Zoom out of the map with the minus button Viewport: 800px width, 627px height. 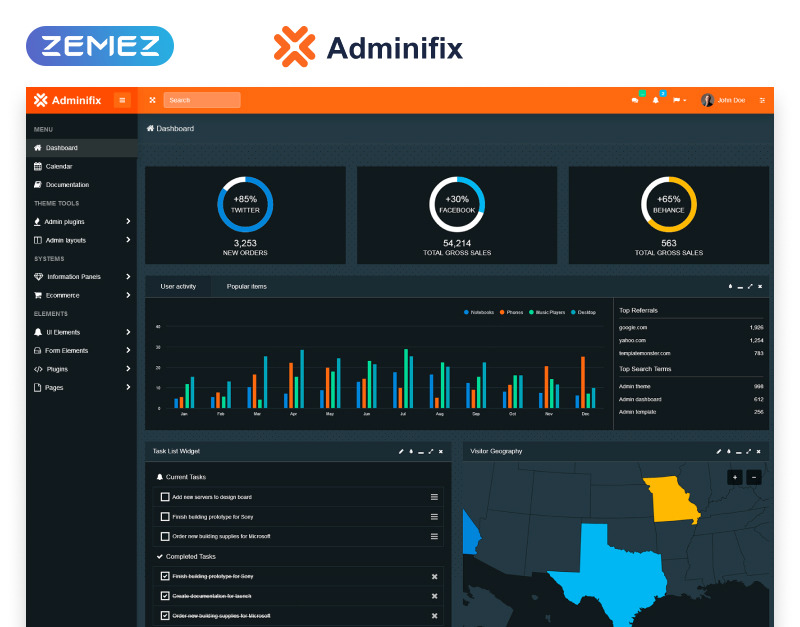click(x=754, y=478)
